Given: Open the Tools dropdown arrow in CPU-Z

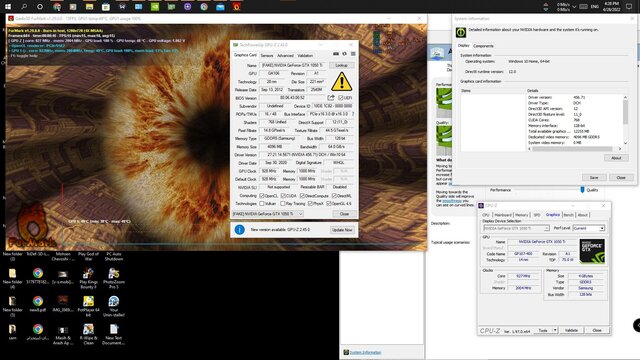Looking at the screenshot, I should (555, 330).
